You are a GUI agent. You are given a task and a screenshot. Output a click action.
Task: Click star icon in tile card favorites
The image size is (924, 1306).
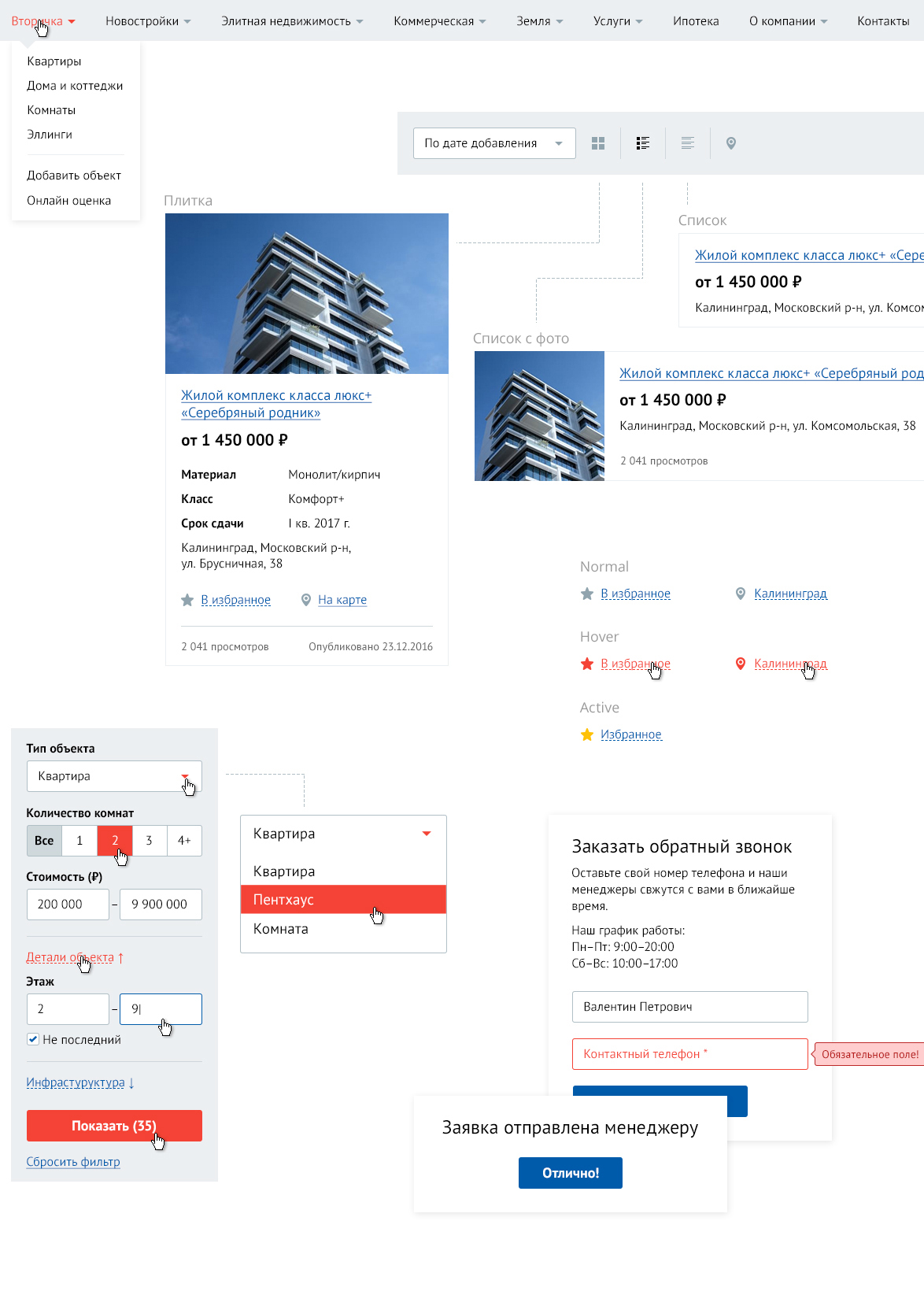(187, 600)
